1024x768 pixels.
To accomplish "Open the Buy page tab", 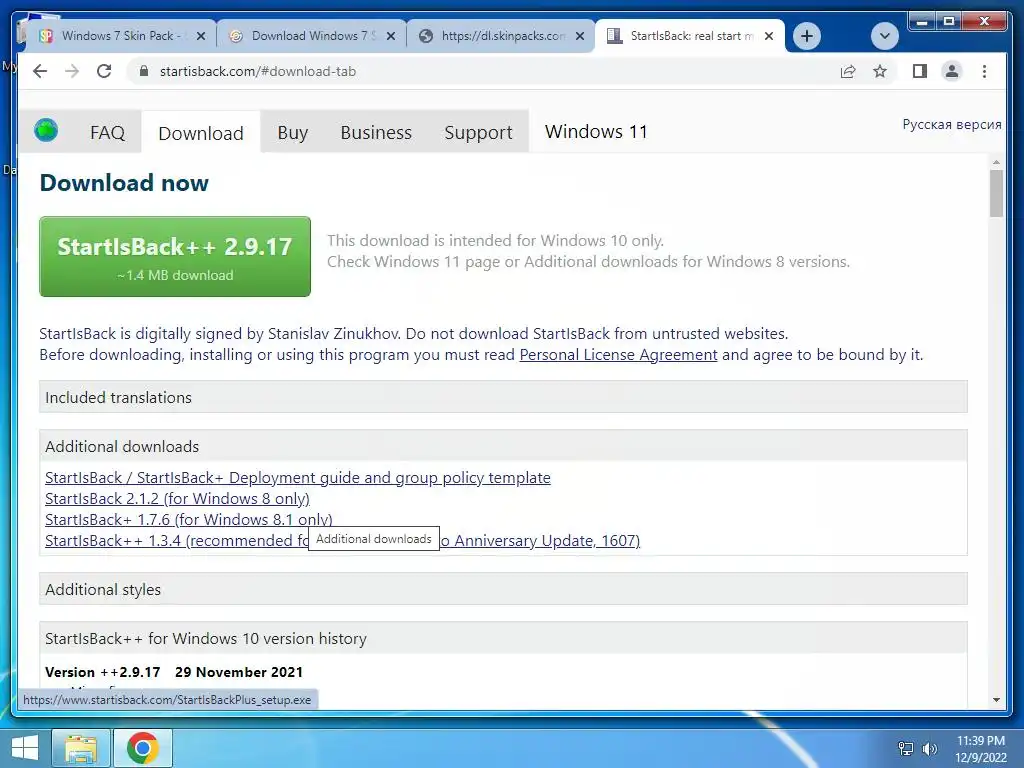I will pos(293,133).
